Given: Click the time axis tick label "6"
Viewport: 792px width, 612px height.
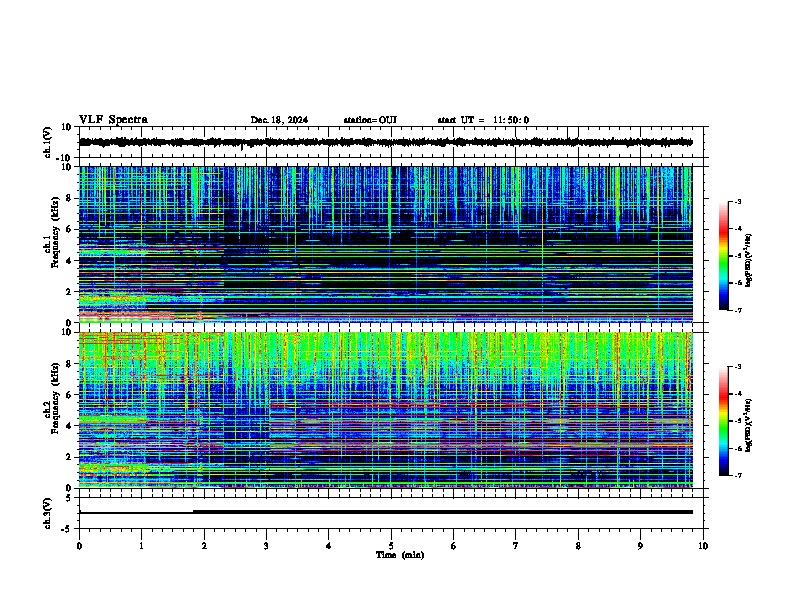Looking at the screenshot, I should 454,546.
